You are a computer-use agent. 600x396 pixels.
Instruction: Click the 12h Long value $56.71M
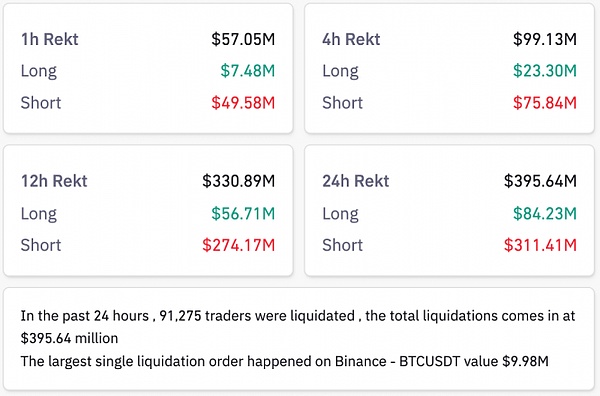pos(243,213)
